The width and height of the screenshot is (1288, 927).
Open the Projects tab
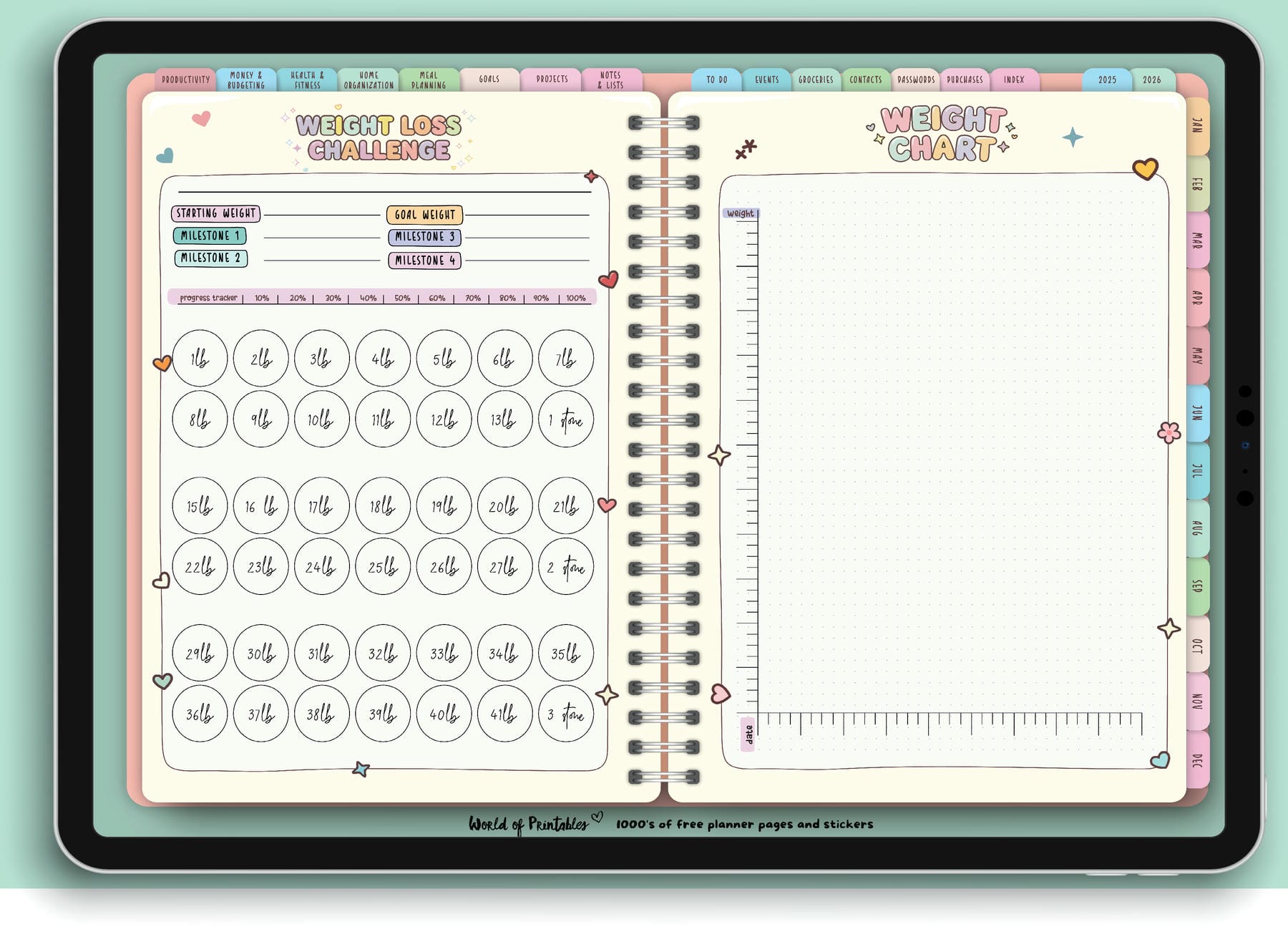click(x=552, y=79)
